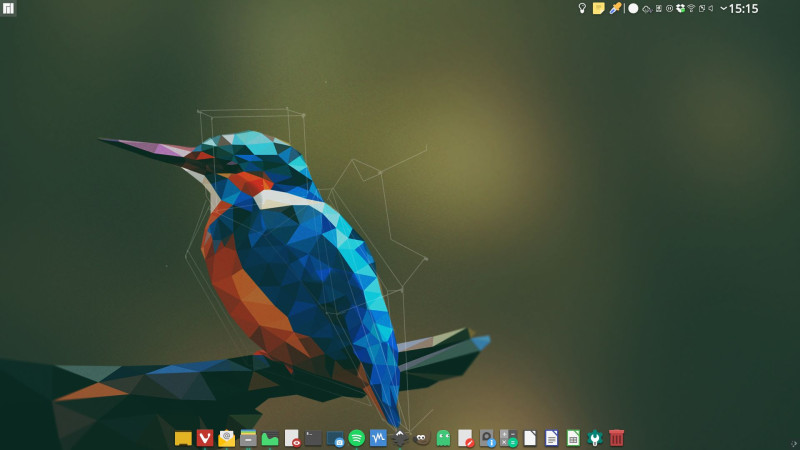The width and height of the screenshot is (800, 450).
Task: Launch Spotify from the dock
Action: click(x=357, y=438)
